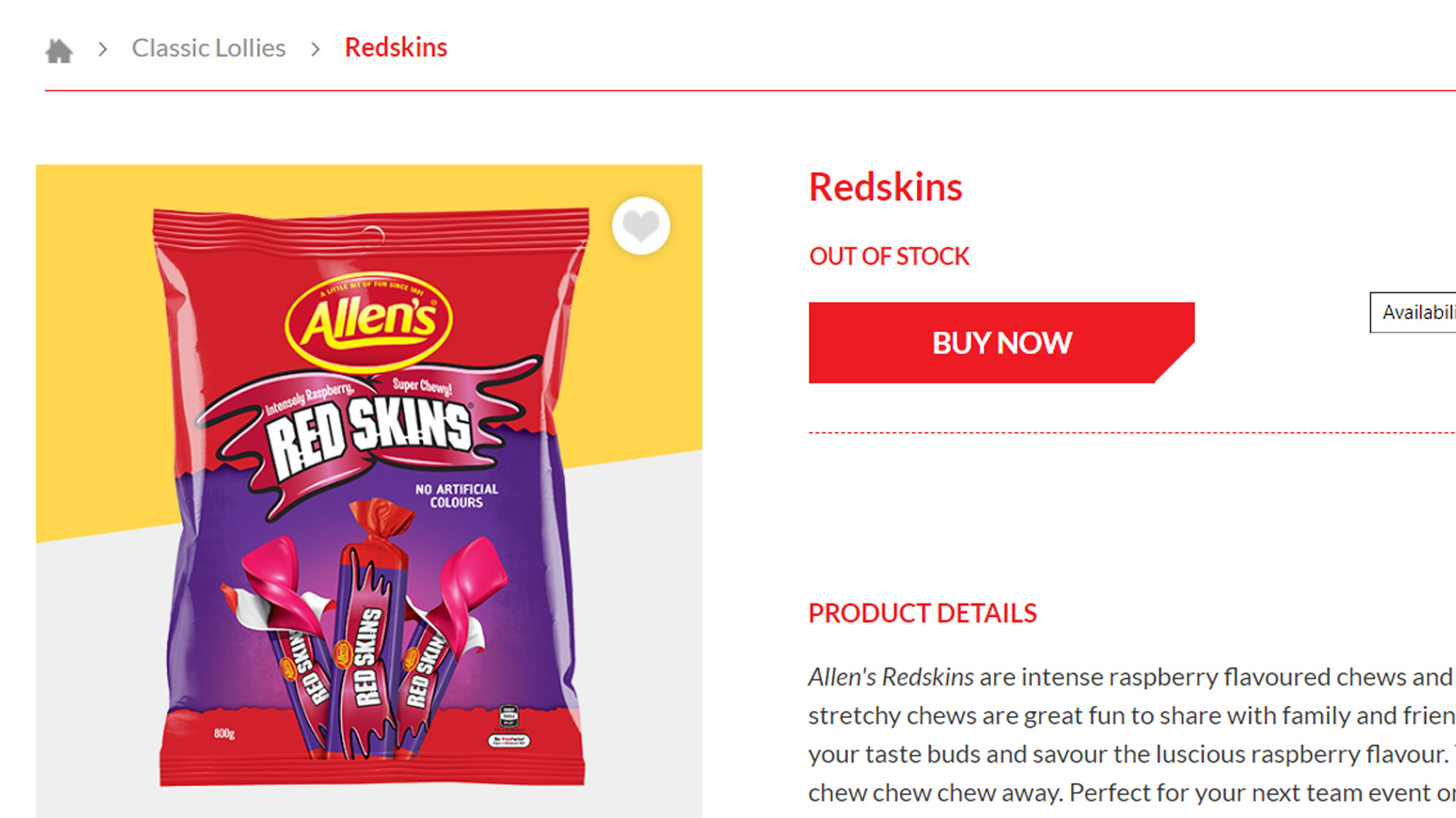1456x818 pixels.
Task: Click the No Artificial Colours text
Action: [x=457, y=496]
